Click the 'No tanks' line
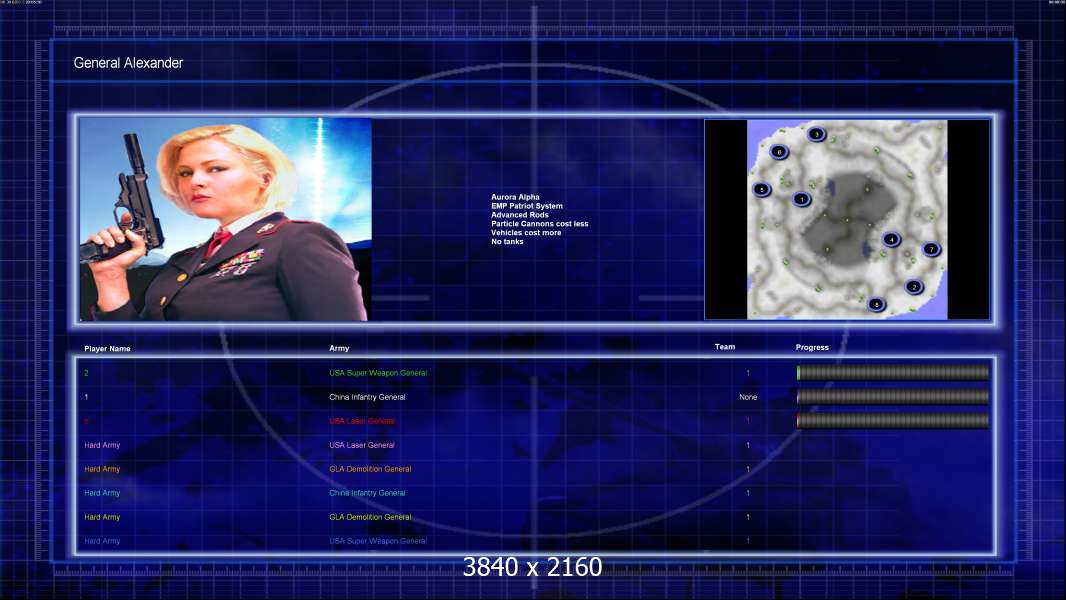Screen dimensions: 1066x600 pyautogui.click(x=507, y=241)
